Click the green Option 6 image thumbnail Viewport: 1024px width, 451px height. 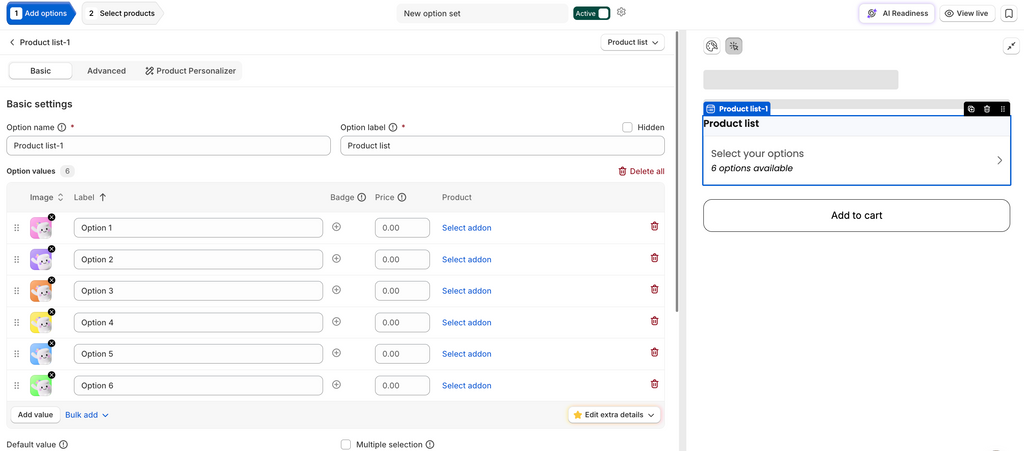click(x=40, y=386)
